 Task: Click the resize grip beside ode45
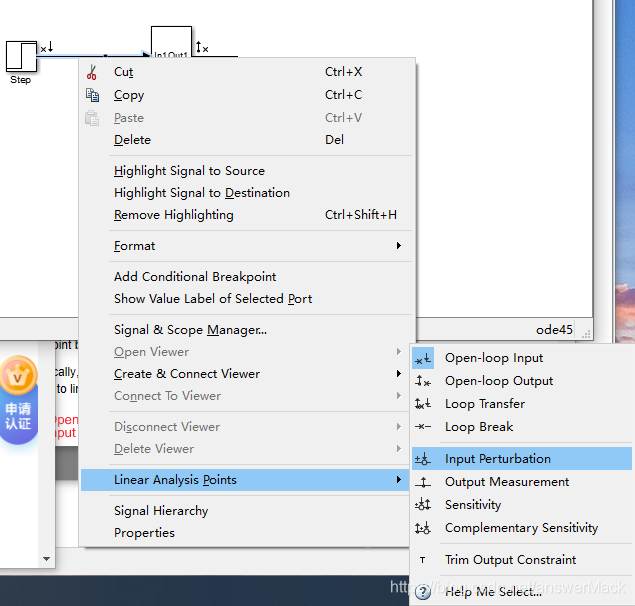586,334
